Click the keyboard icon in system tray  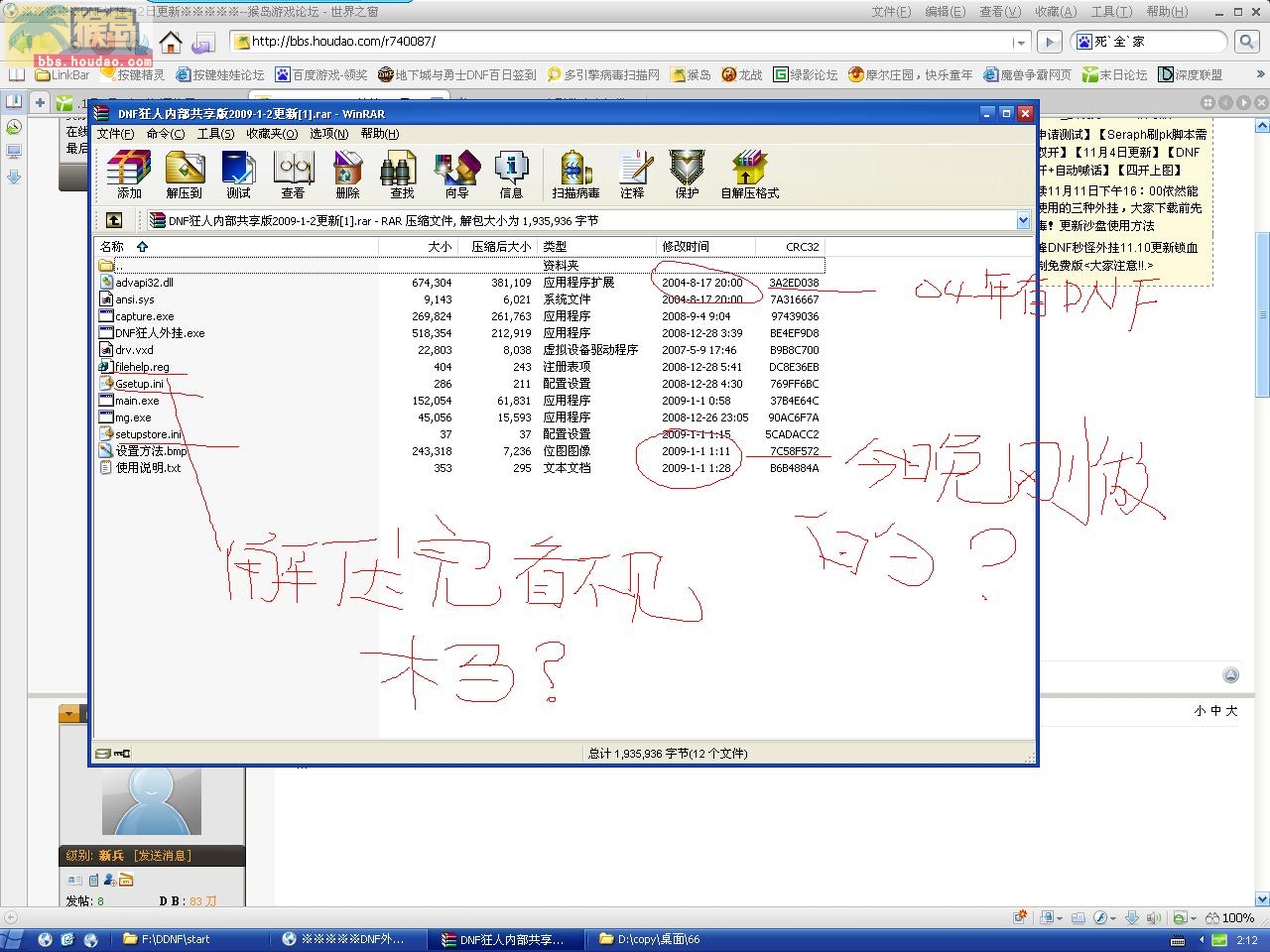pyautogui.click(x=1178, y=940)
